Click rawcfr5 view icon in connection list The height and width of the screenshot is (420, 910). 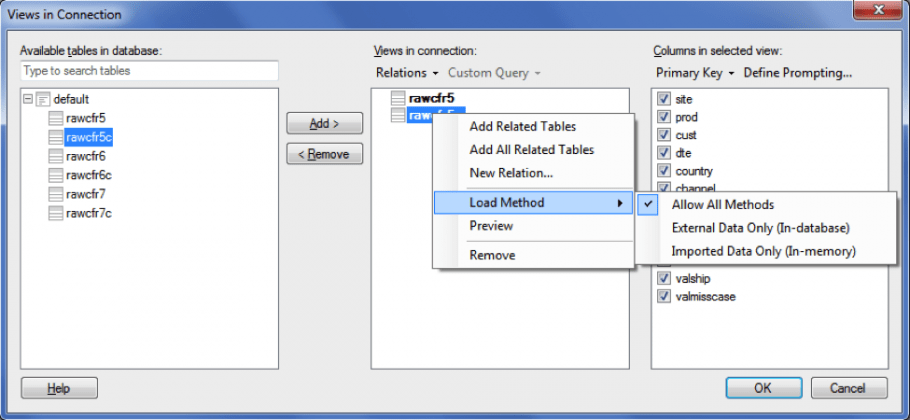tap(398, 98)
